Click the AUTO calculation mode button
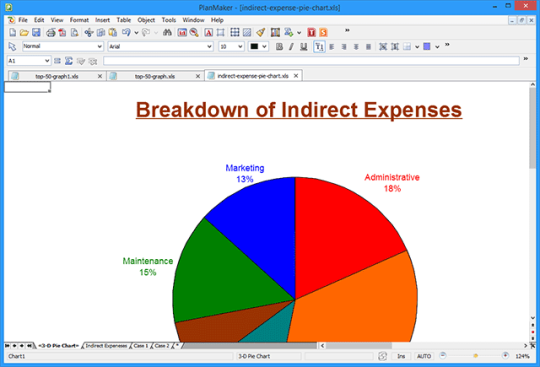This screenshot has width=540, height=367. [424, 356]
